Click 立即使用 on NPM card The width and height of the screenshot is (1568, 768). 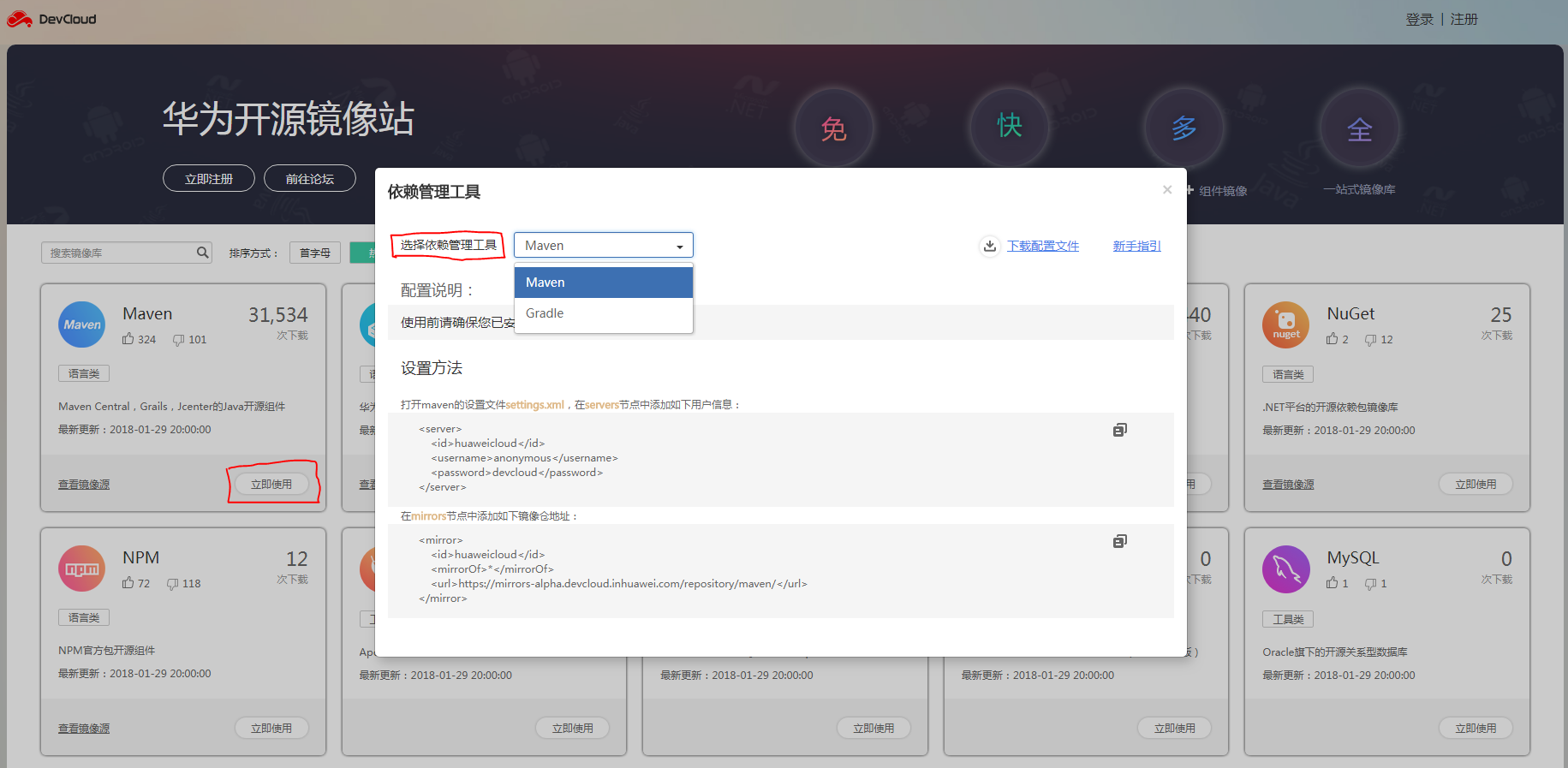(x=271, y=728)
